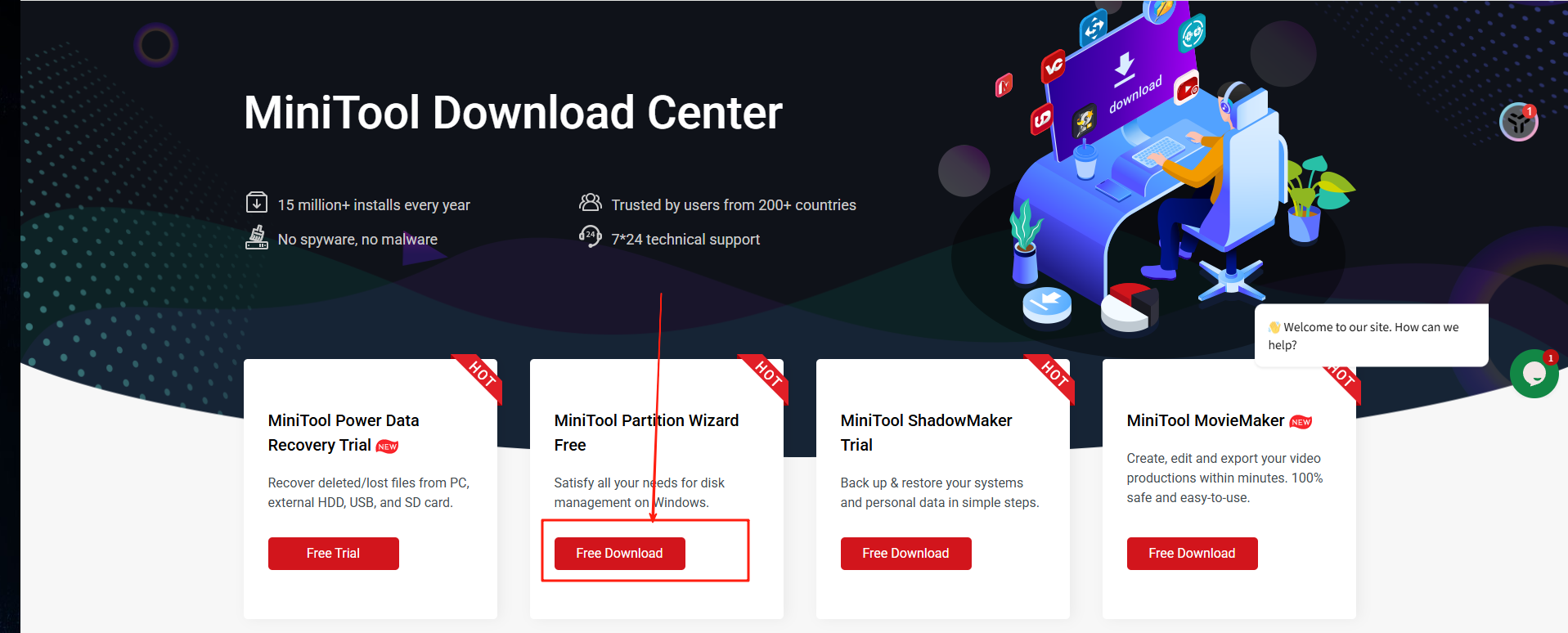Open the green live chat bubble icon

click(1534, 374)
